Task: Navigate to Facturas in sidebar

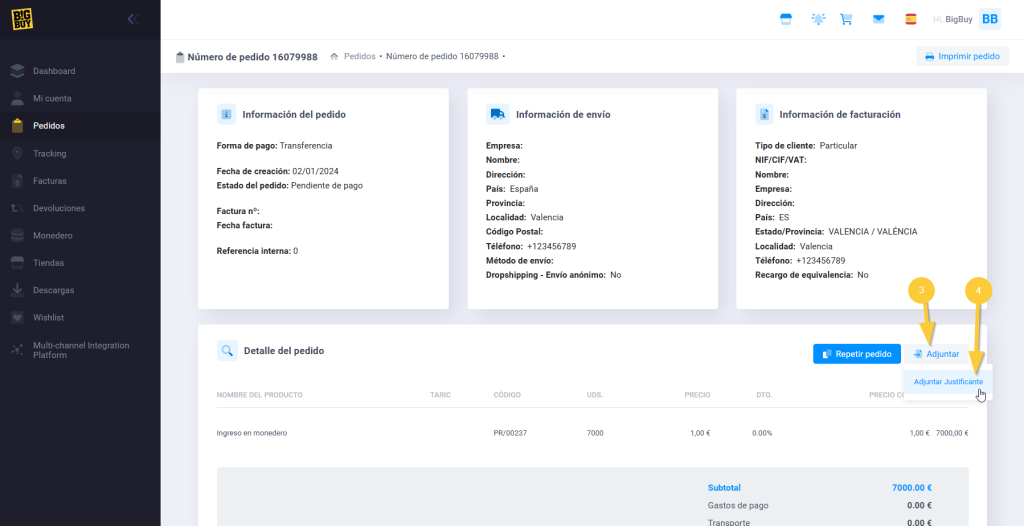Action: click(x=49, y=181)
